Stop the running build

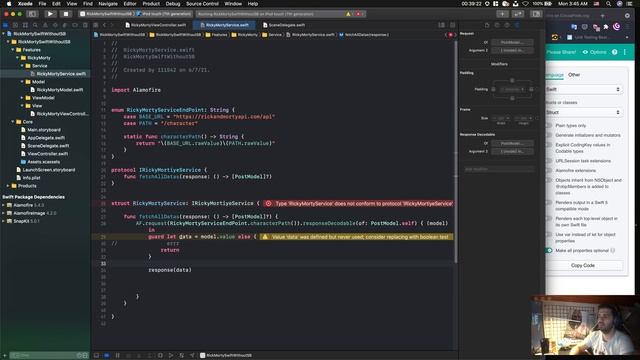point(65,14)
